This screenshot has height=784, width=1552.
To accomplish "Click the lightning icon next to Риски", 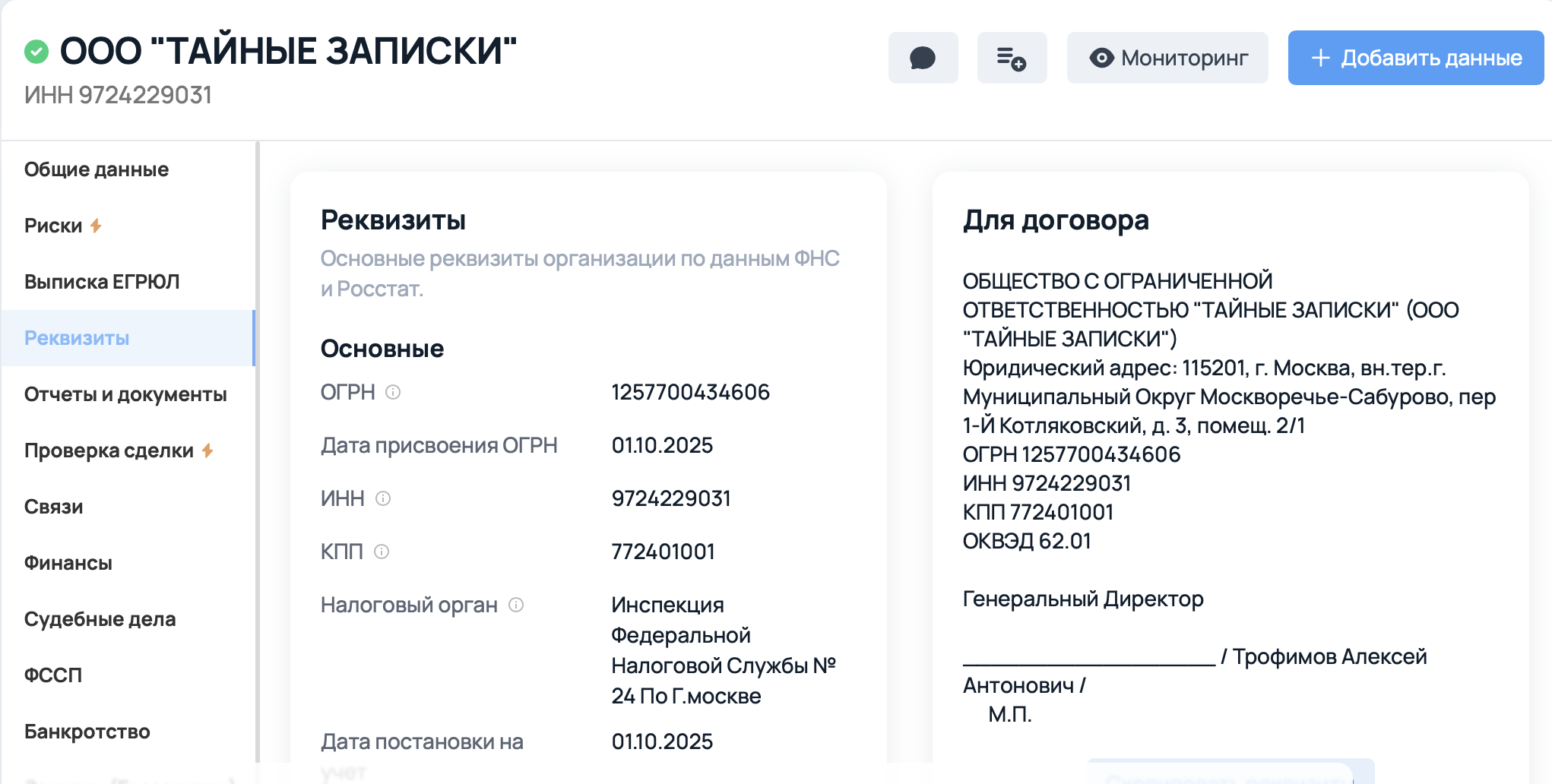I will click(x=96, y=226).
